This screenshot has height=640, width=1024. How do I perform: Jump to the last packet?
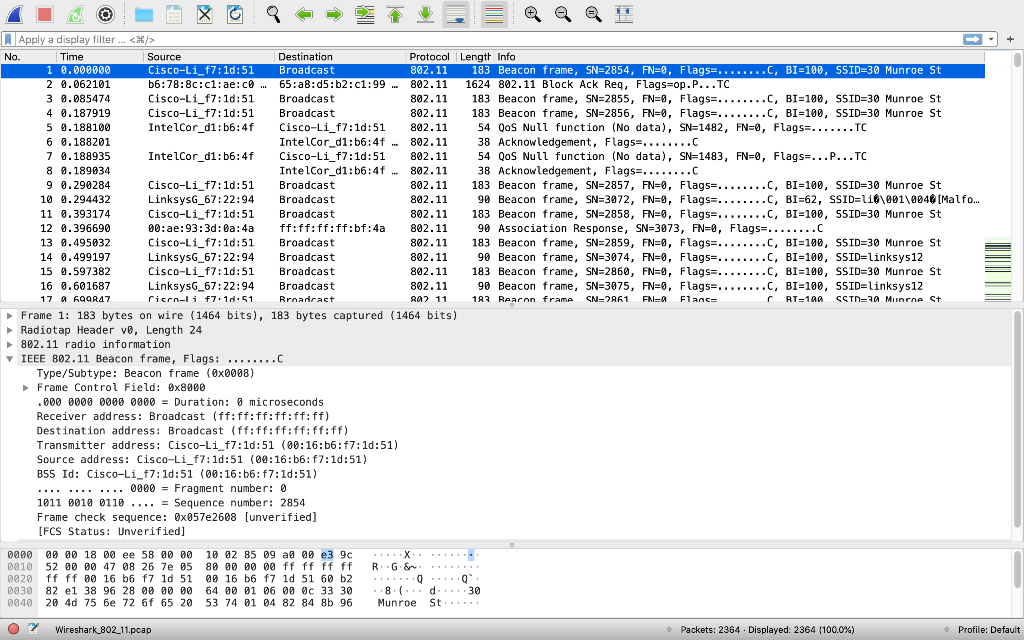[x=425, y=14]
